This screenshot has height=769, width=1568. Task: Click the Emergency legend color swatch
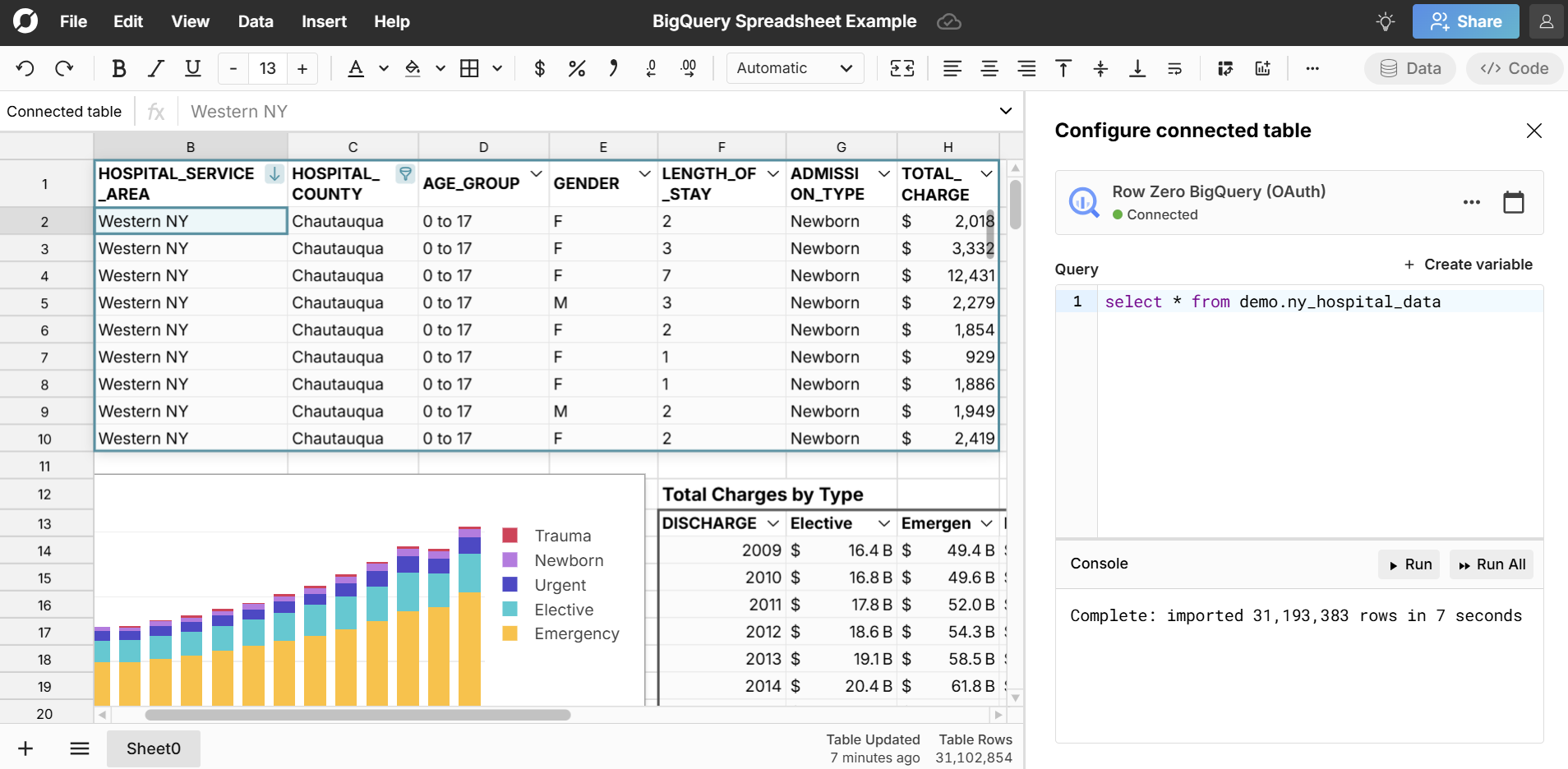click(x=510, y=633)
